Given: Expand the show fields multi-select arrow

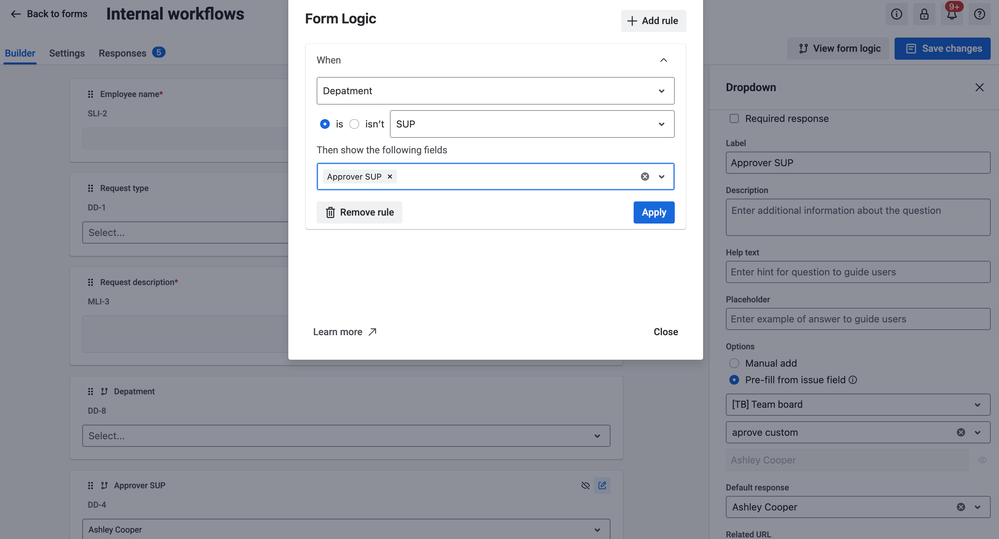Looking at the screenshot, I should (661, 176).
